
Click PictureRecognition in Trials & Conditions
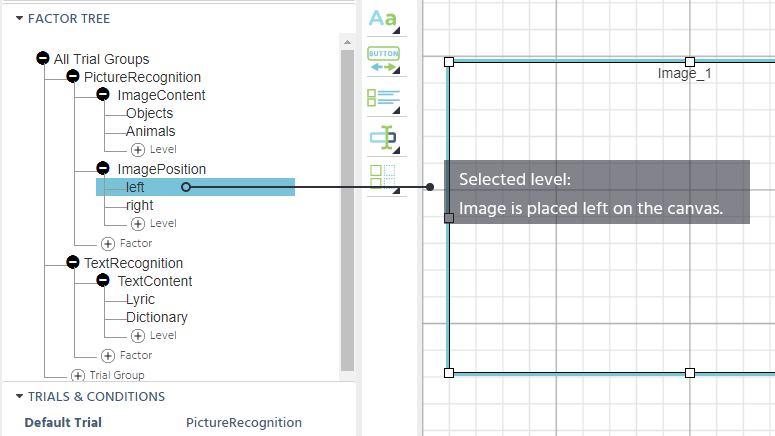pyautogui.click(x=244, y=423)
